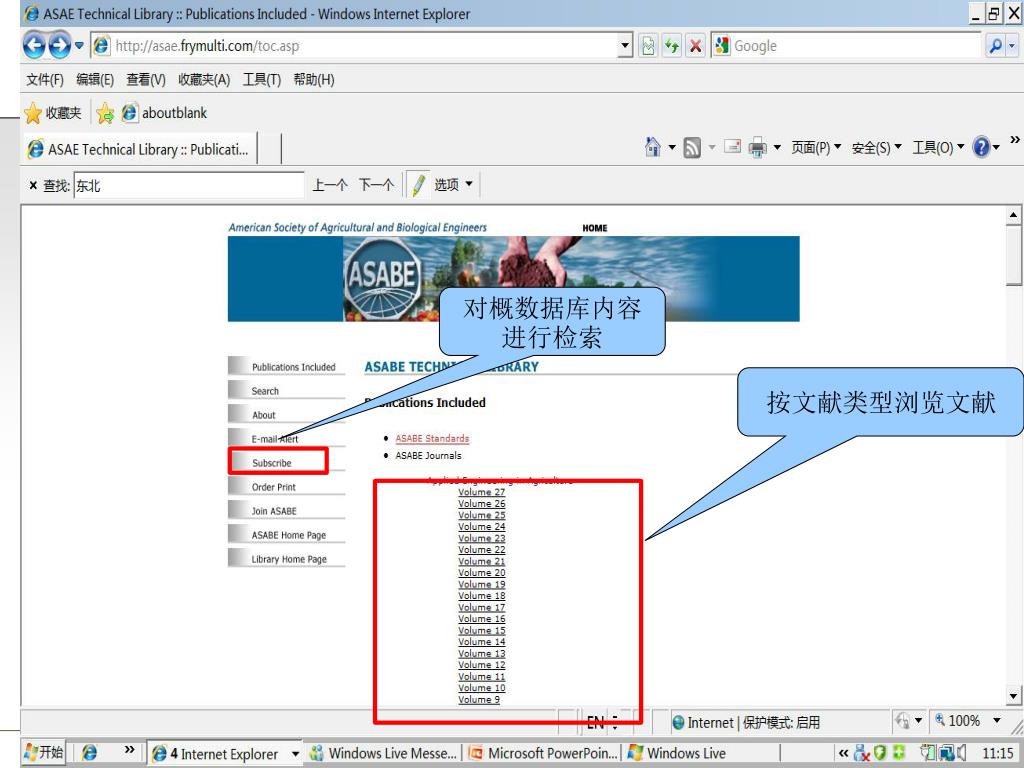
Task: Click the blue help question mark icon
Action: coord(981,147)
